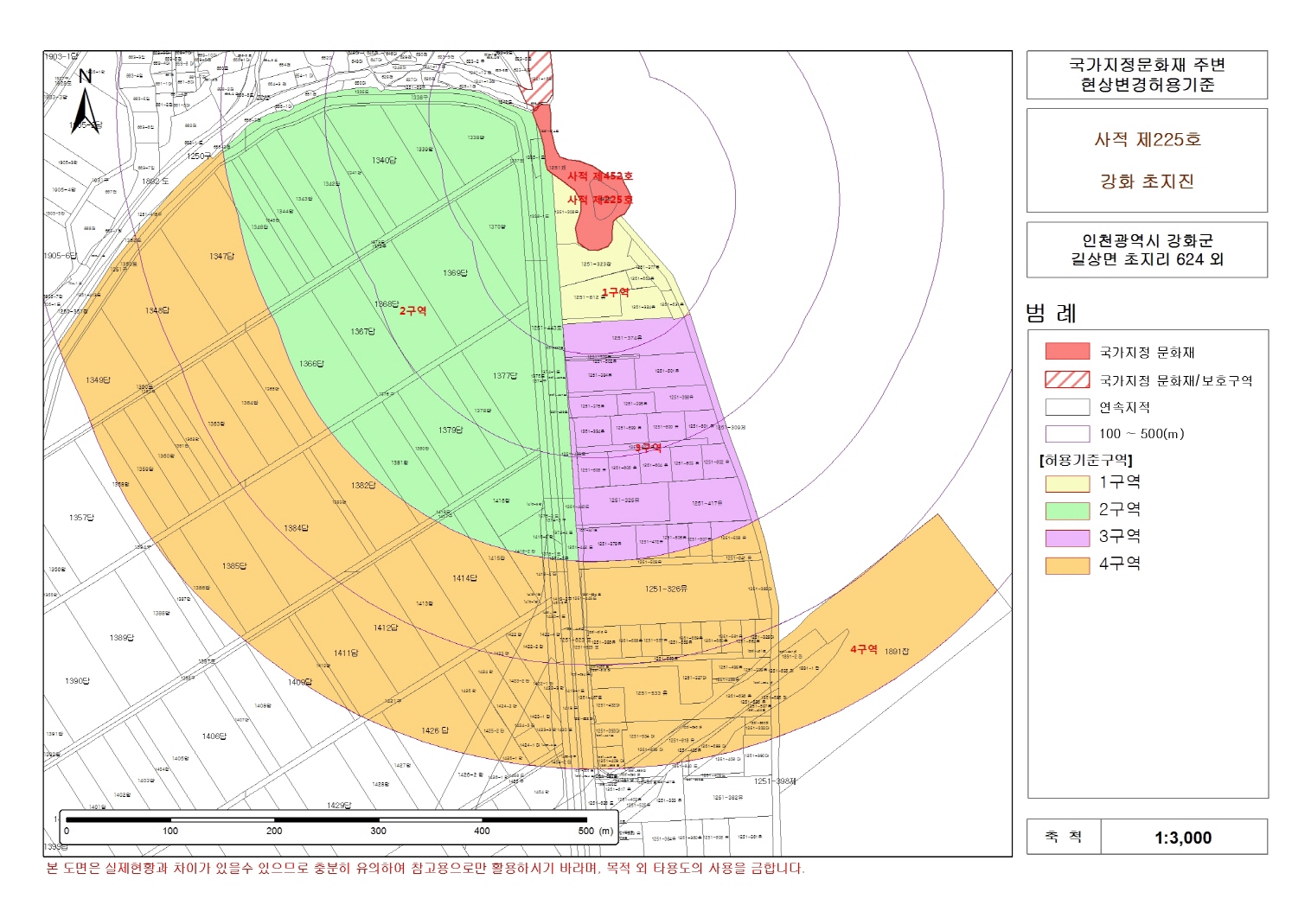Click the 사적 제452호 label on the map
Screen dimensions: 1311x924
(x=599, y=176)
